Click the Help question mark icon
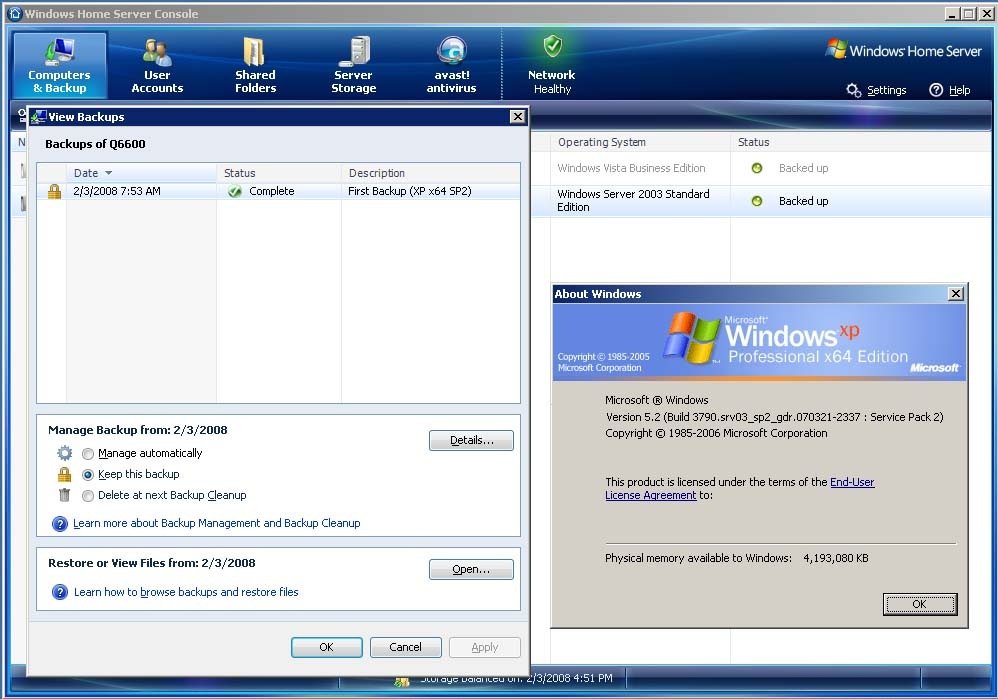Viewport: 998px width, 699px height. (x=936, y=90)
